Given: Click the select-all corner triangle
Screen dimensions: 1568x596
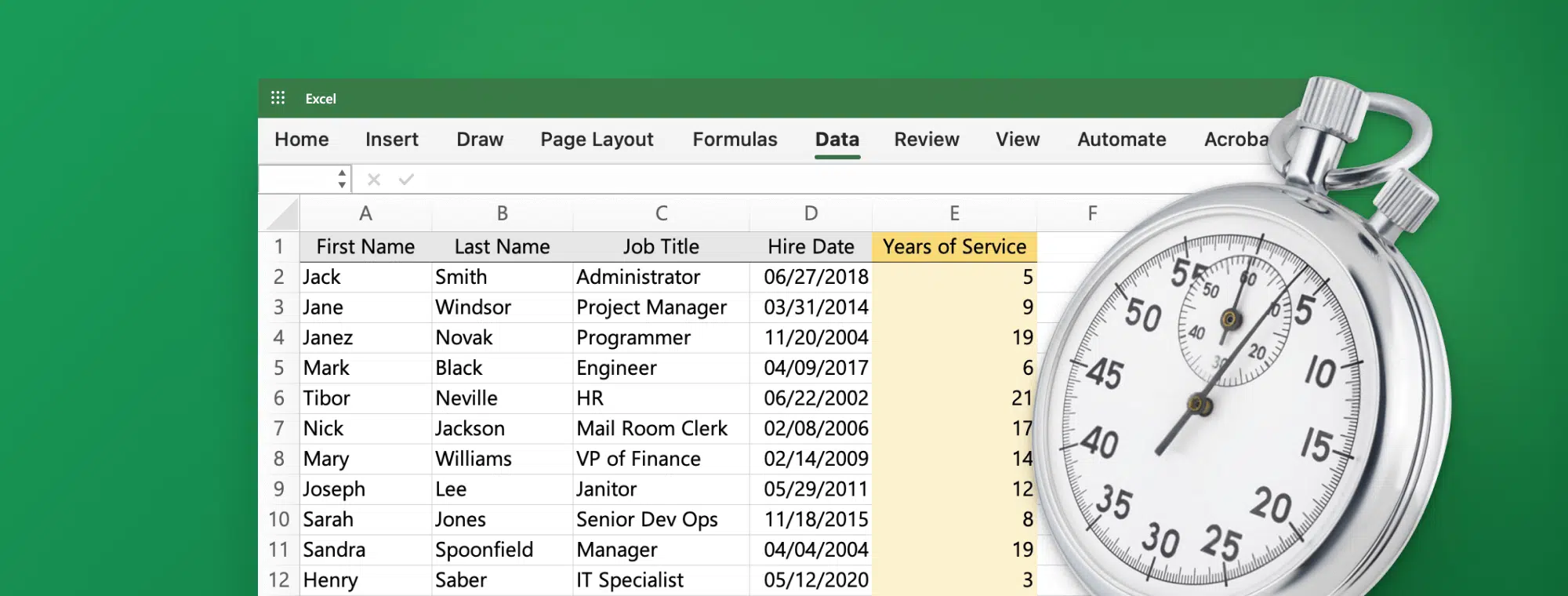Looking at the screenshot, I should 280,214.
